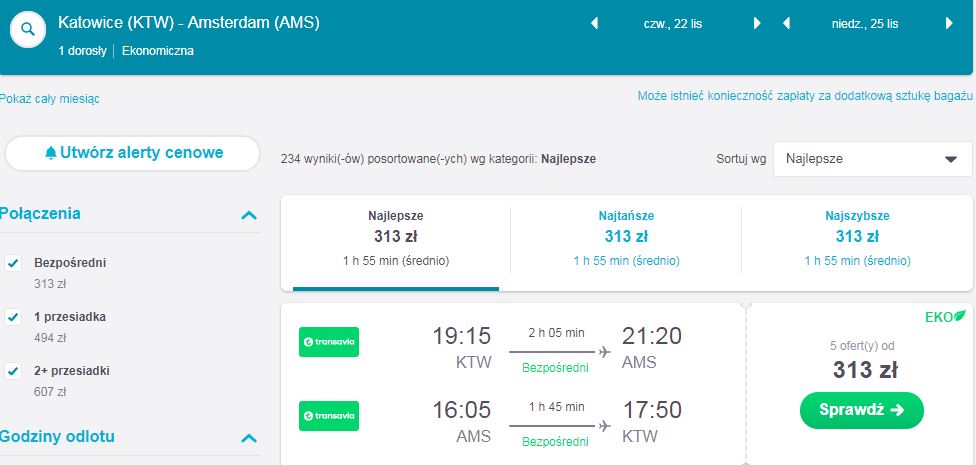Open the Sortuj wg Najlepsze dropdown
The width and height of the screenshot is (976, 465).
pyautogui.click(x=873, y=159)
